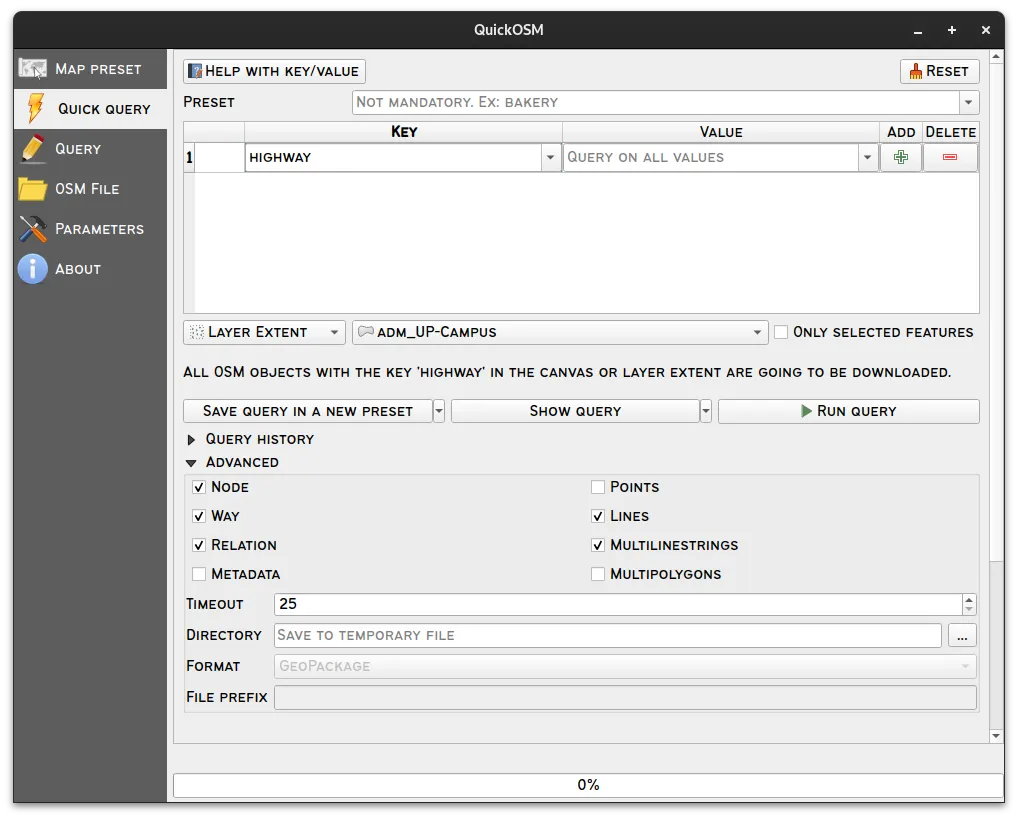
Task: Add a new query row with the plus icon
Action: click(x=900, y=157)
